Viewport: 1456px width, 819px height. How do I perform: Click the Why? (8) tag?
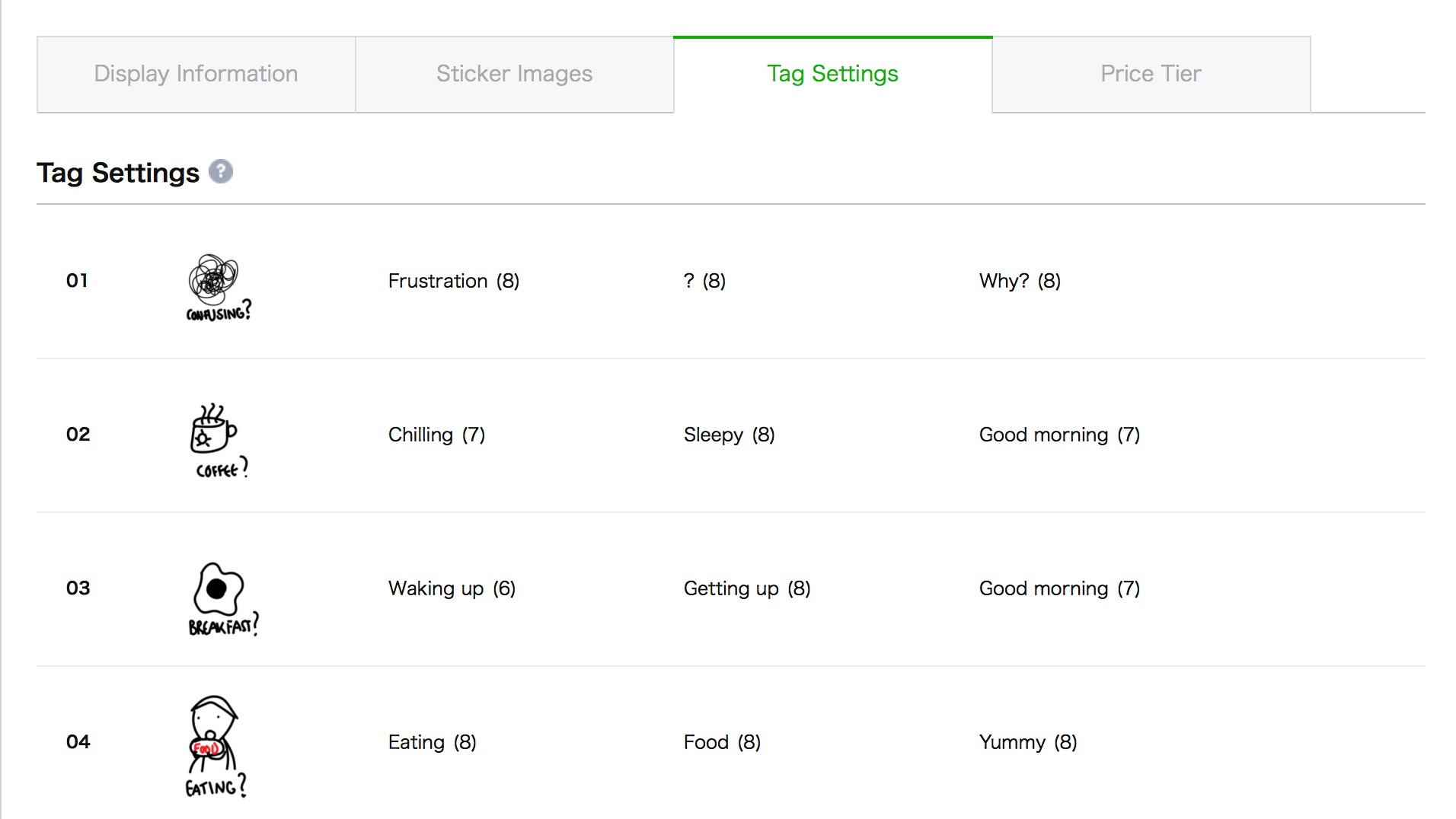[1020, 281]
